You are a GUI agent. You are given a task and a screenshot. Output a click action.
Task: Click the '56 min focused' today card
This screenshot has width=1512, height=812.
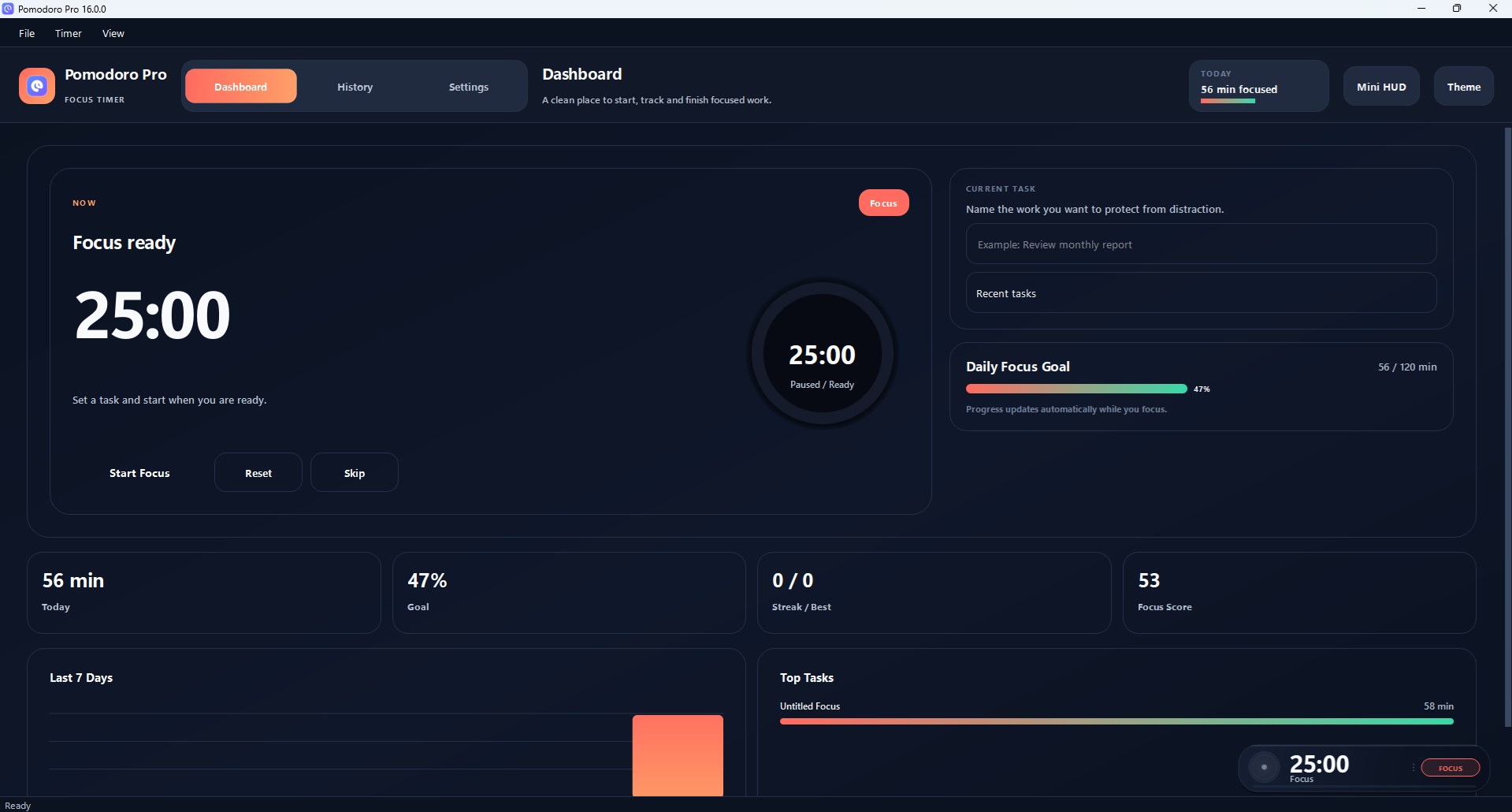(x=1258, y=86)
